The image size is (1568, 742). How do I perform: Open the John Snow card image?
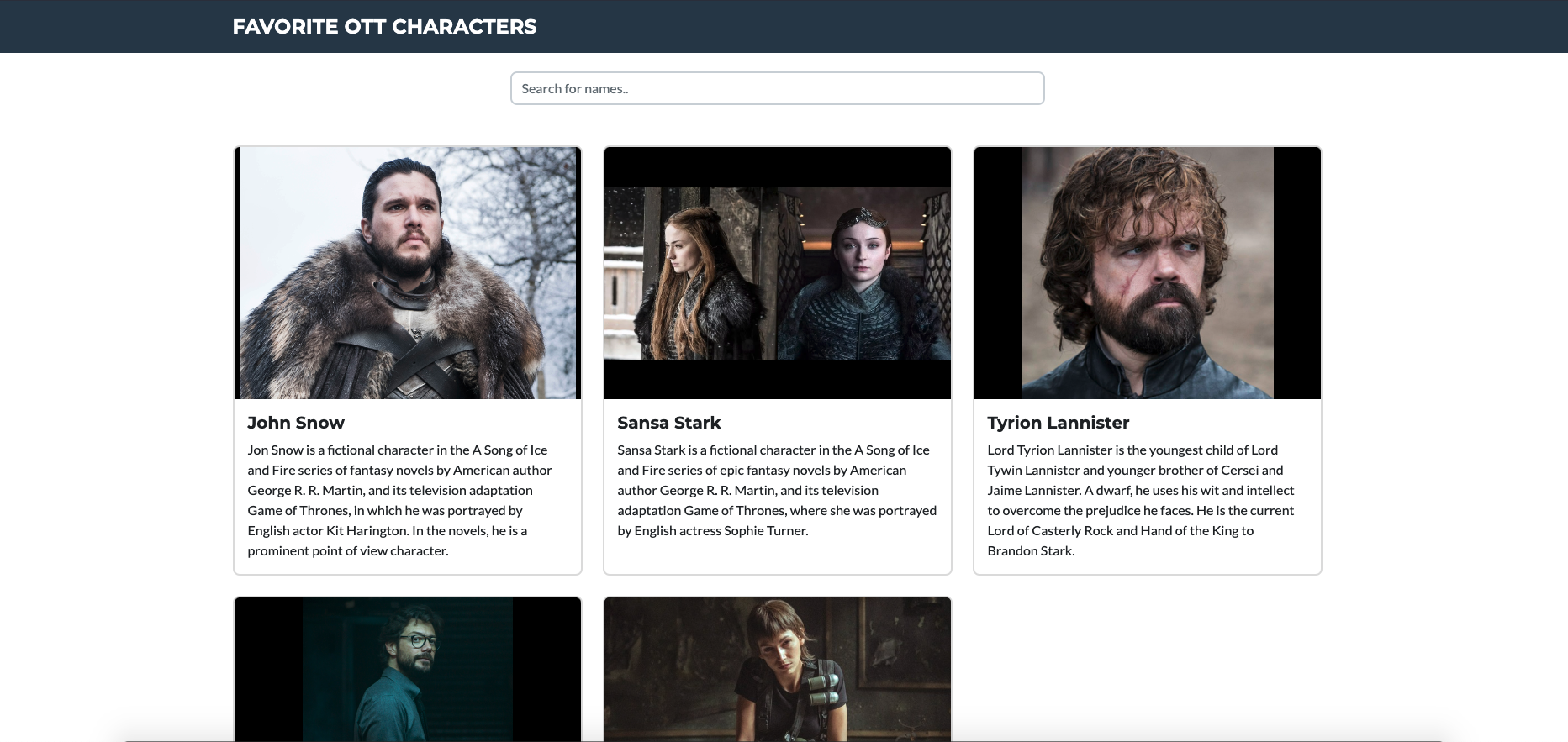(408, 273)
